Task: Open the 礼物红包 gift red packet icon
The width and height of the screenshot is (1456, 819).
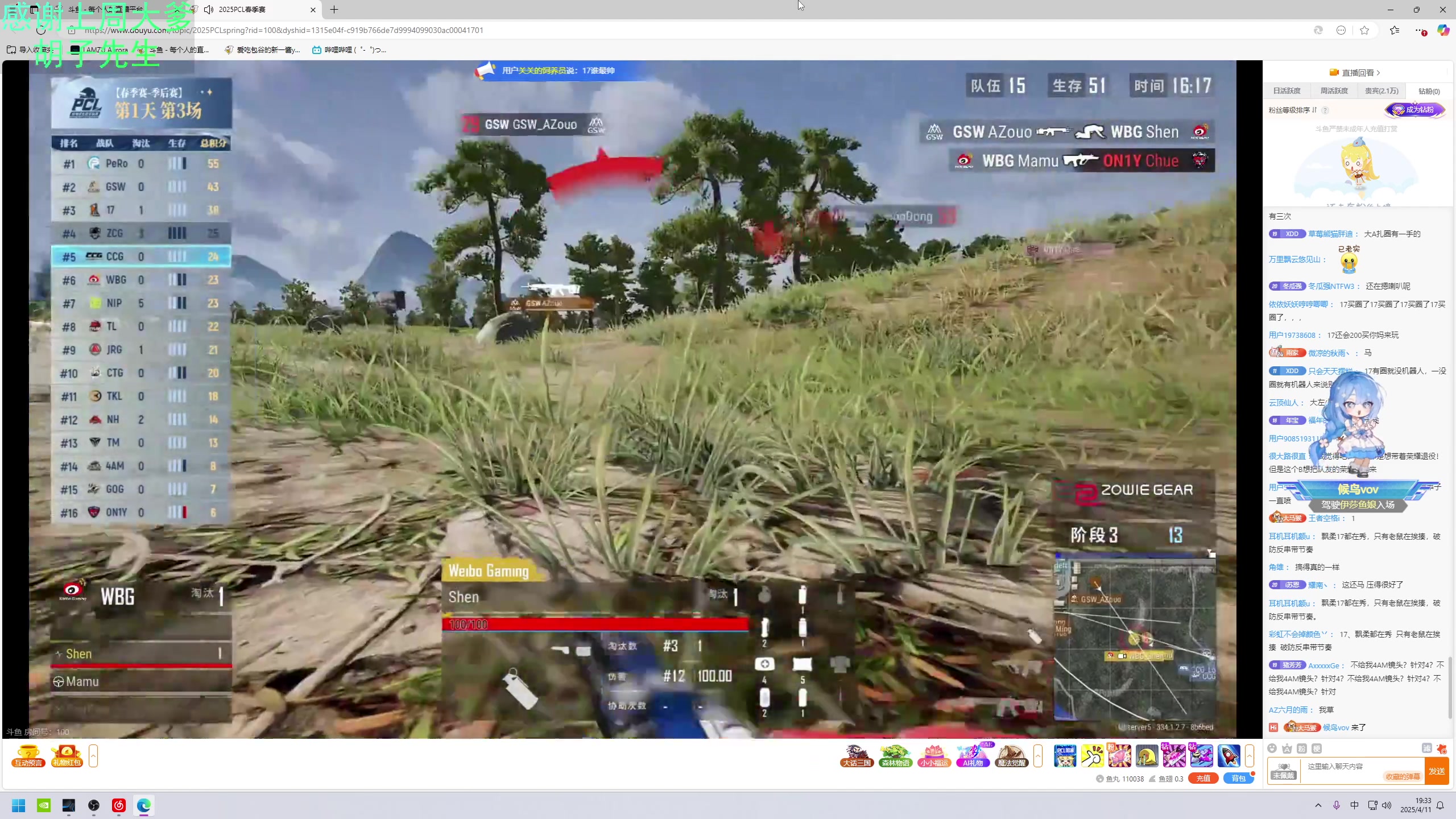Action: (x=67, y=756)
